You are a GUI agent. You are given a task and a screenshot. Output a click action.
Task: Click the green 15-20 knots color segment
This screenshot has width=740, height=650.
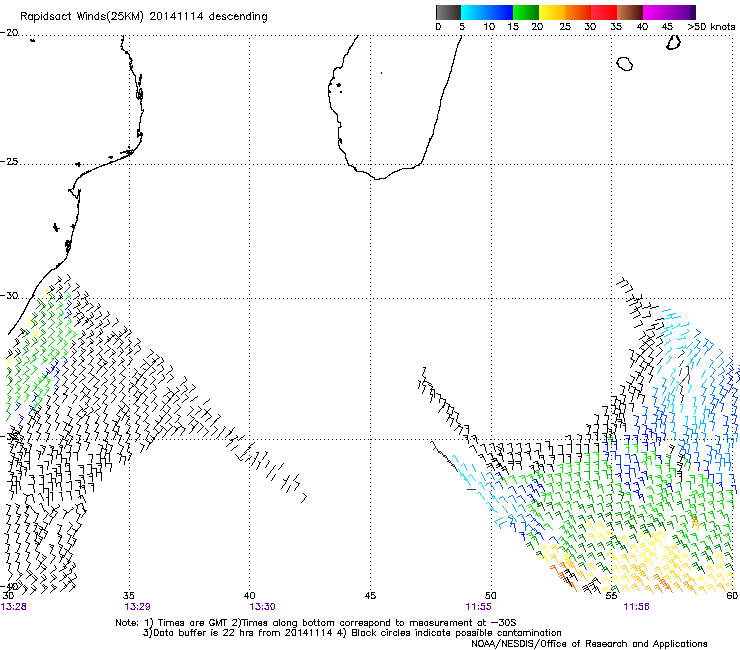[526, 12]
